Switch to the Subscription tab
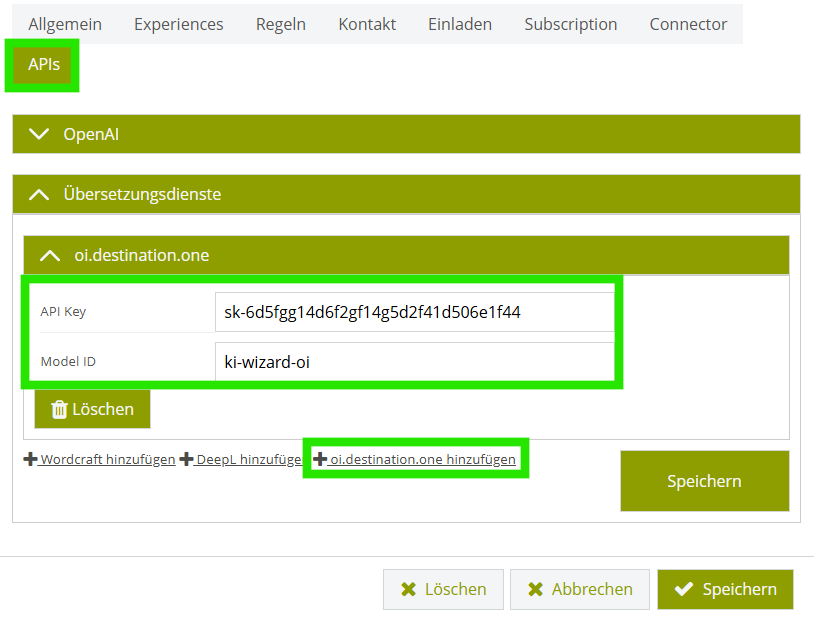Image resolution: width=815 pixels, height=625 pixels. coord(570,24)
